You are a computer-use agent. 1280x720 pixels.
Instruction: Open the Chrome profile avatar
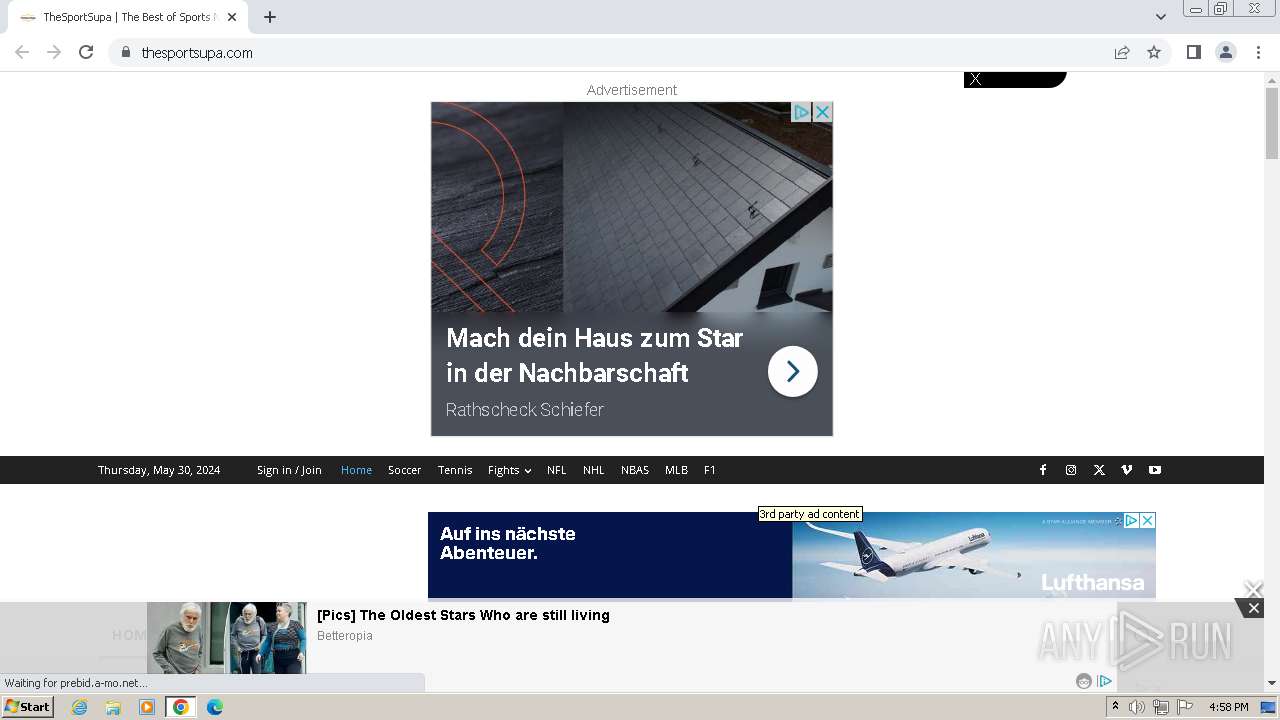(x=1225, y=52)
